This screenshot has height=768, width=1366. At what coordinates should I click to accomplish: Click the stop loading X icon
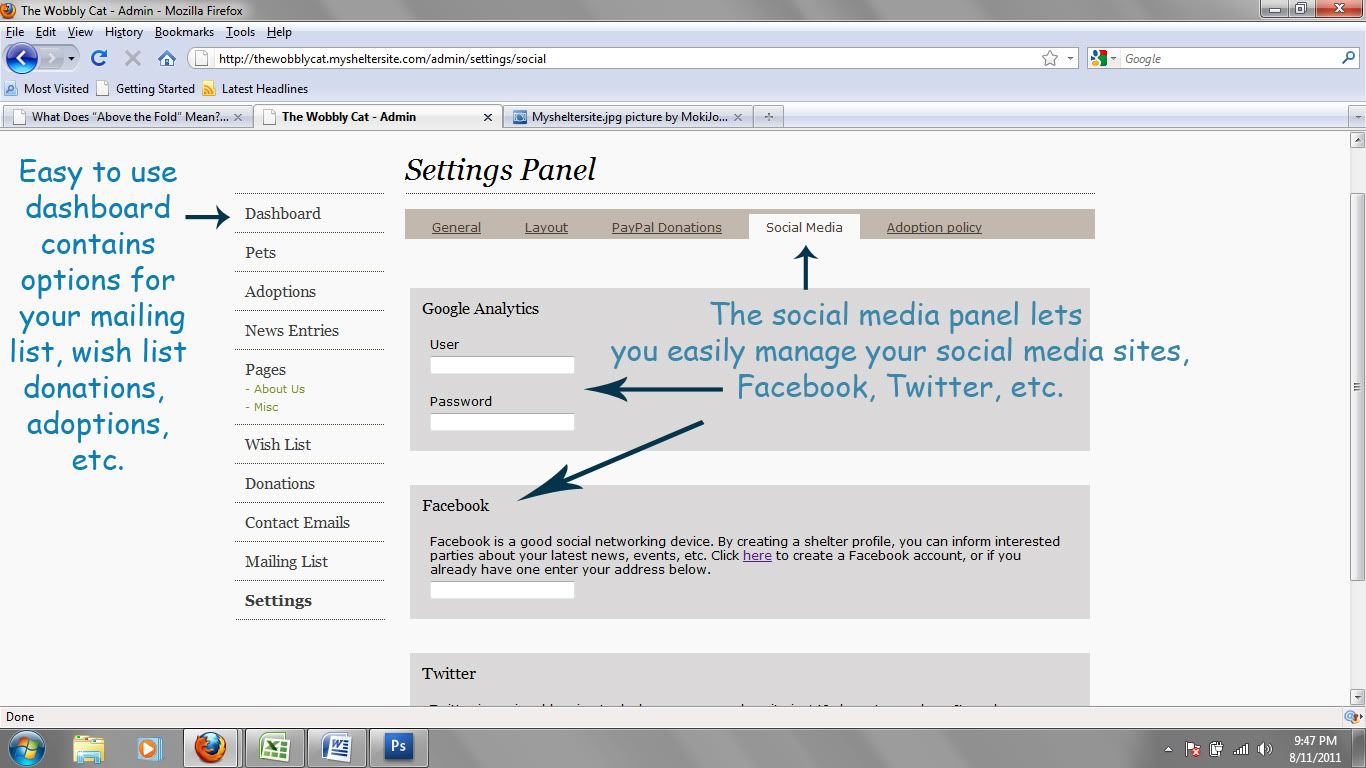click(132, 58)
